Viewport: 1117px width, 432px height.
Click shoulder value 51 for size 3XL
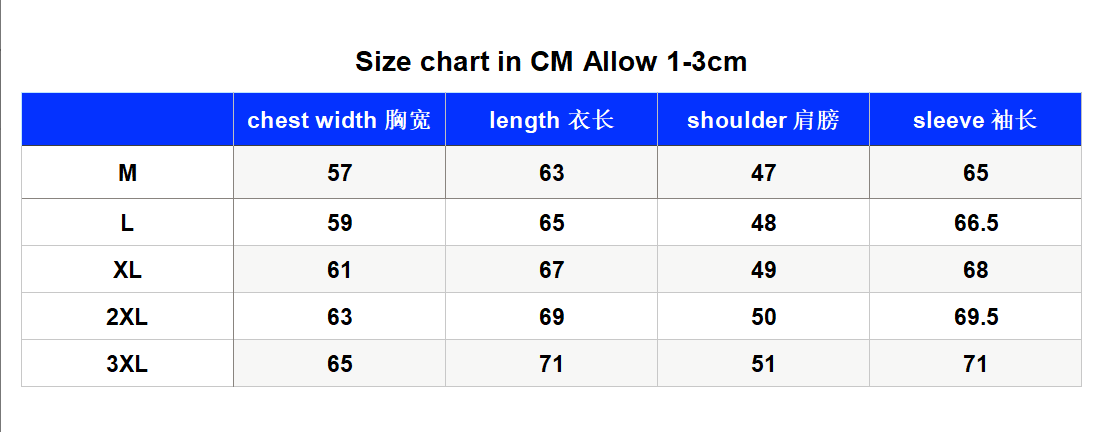pyautogui.click(x=763, y=364)
